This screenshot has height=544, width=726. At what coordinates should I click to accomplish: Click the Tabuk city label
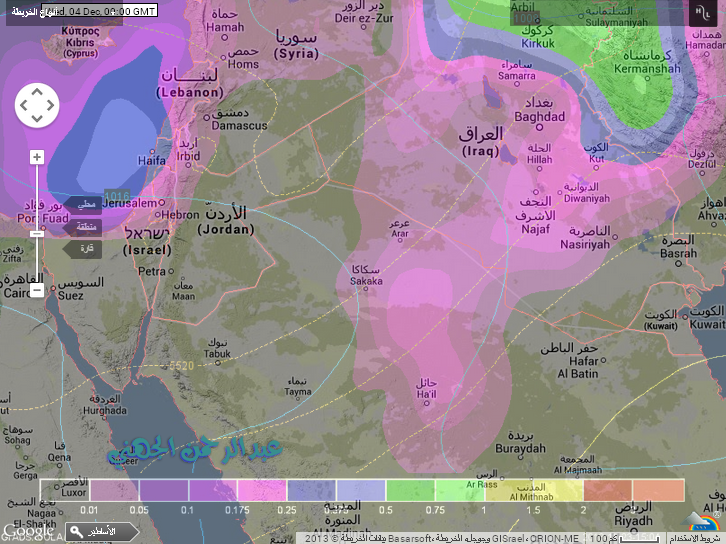217,354
